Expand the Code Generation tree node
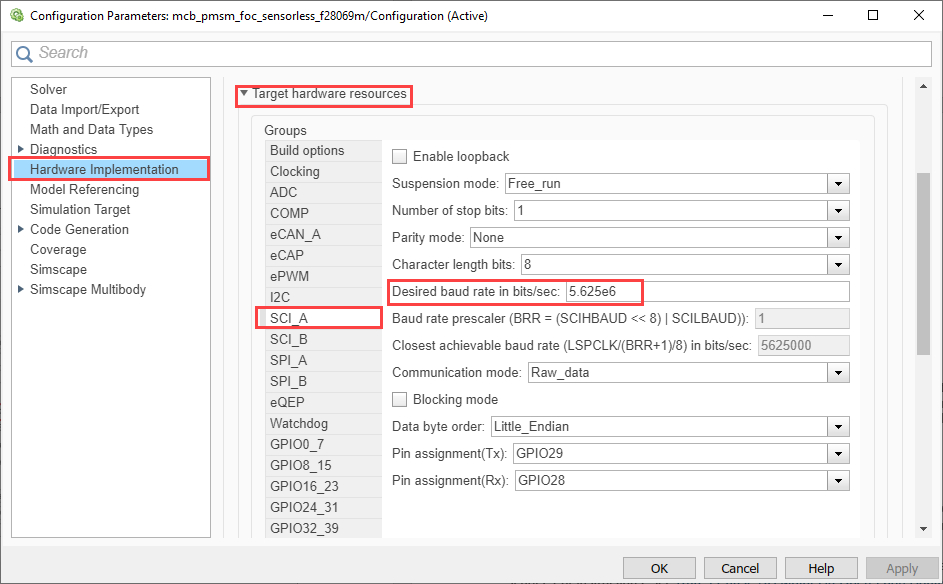 pyautogui.click(x=21, y=230)
